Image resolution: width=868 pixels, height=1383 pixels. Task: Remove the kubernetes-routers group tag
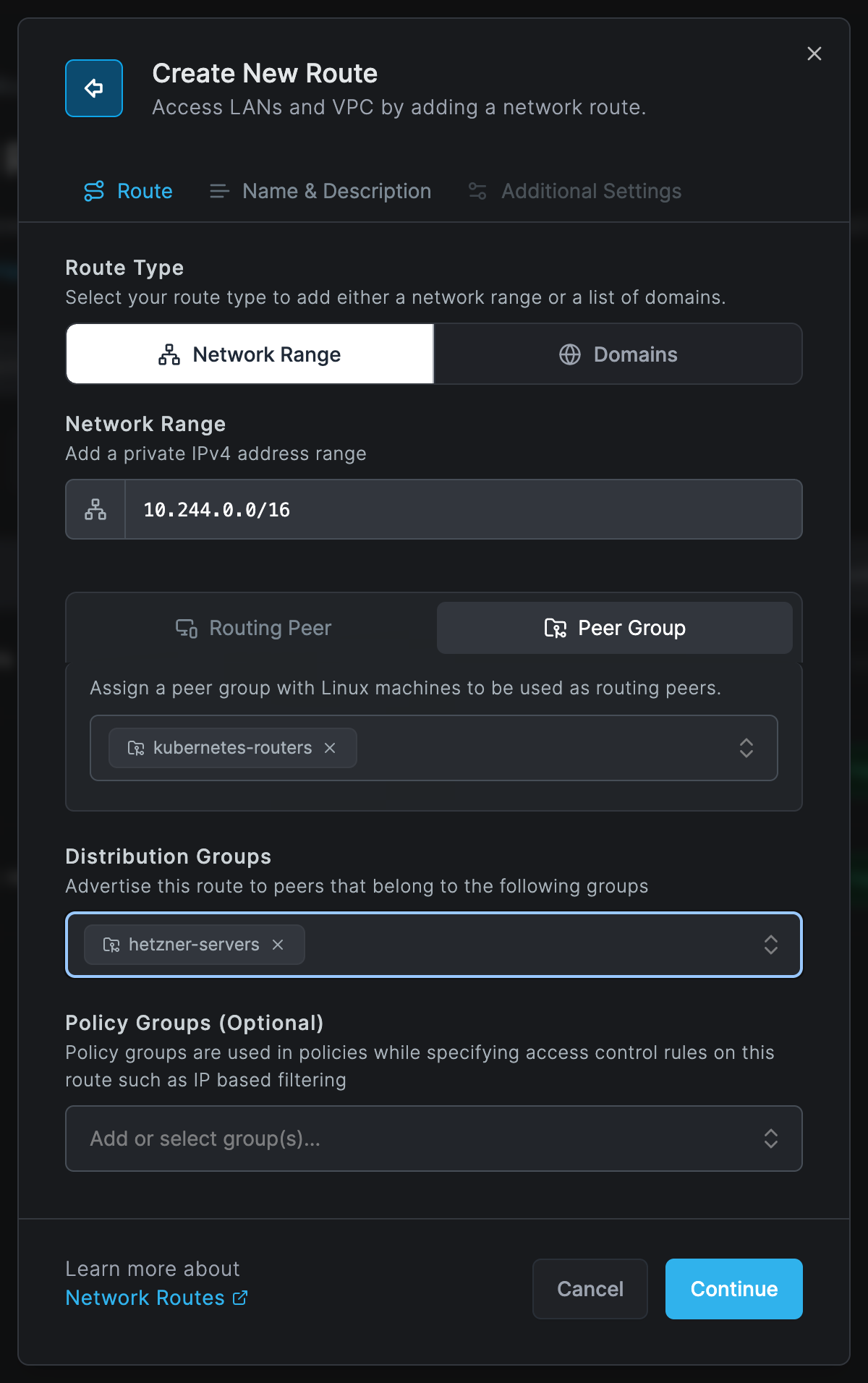coord(330,748)
